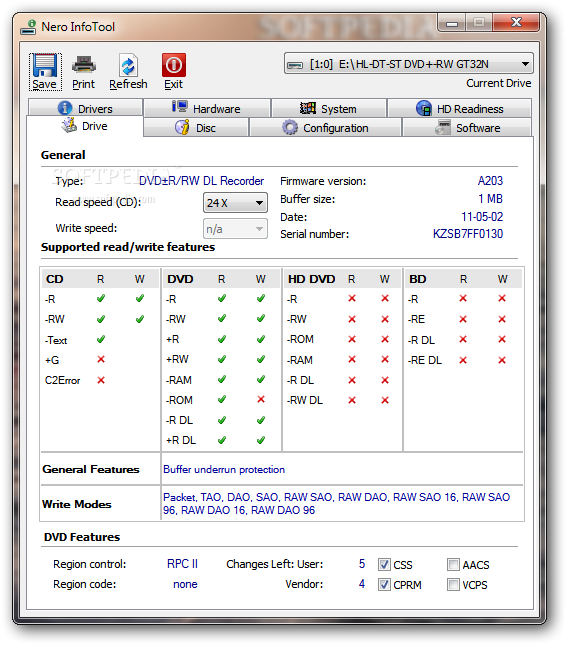Click the Write Modes list text

337,503
